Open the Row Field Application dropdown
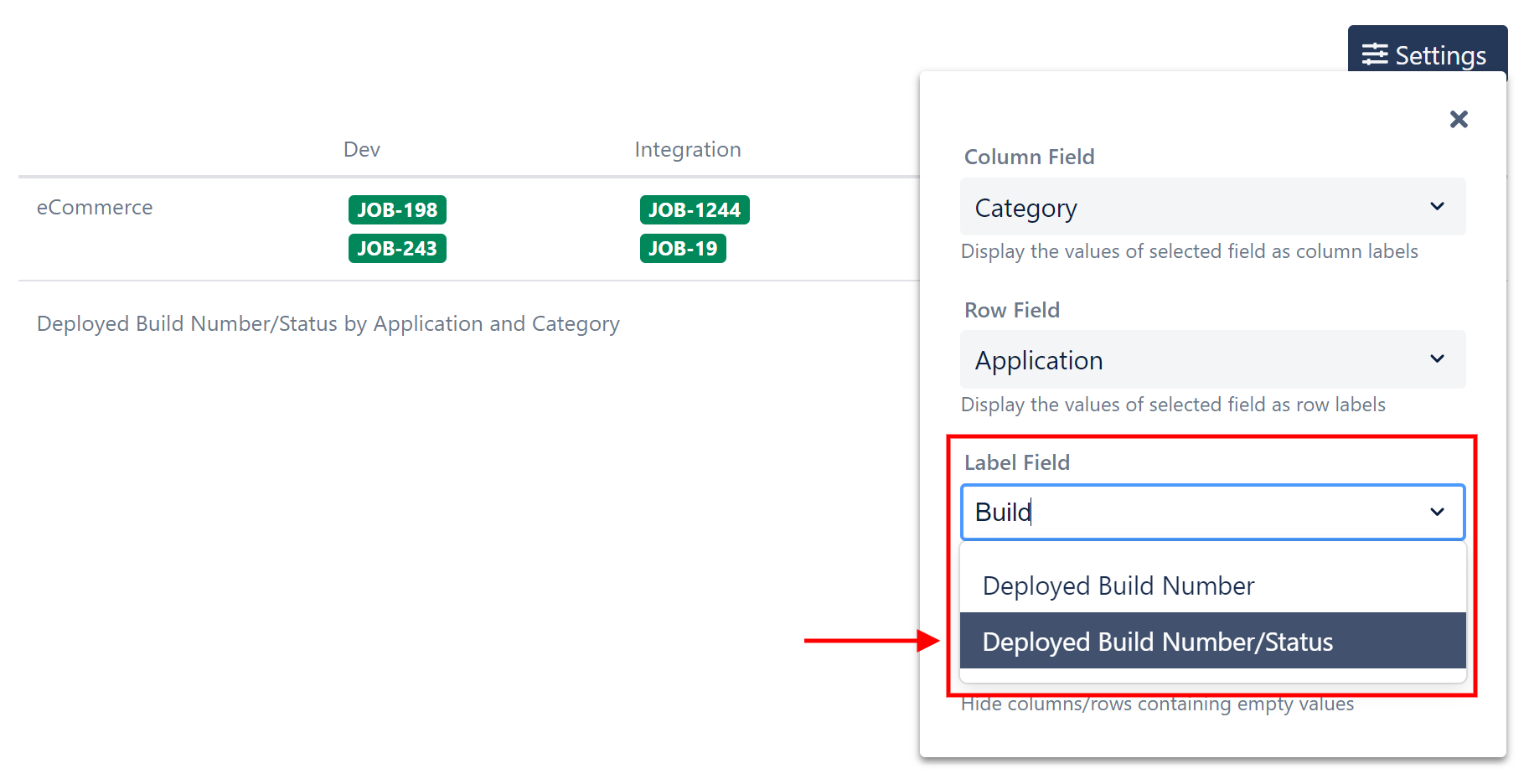The image size is (1529, 784). click(x=1198, y=360)
